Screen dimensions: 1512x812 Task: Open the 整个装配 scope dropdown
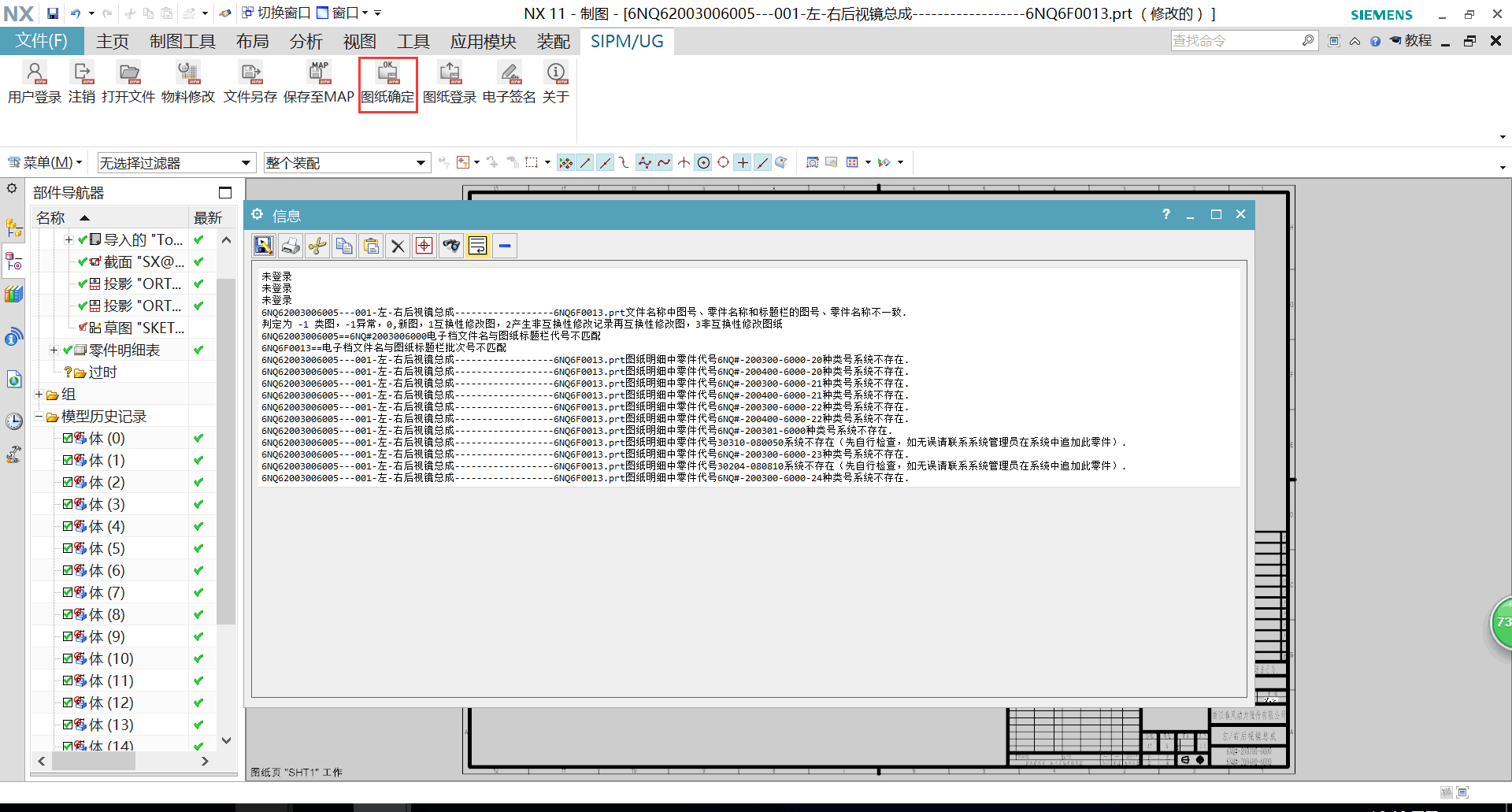346,163
